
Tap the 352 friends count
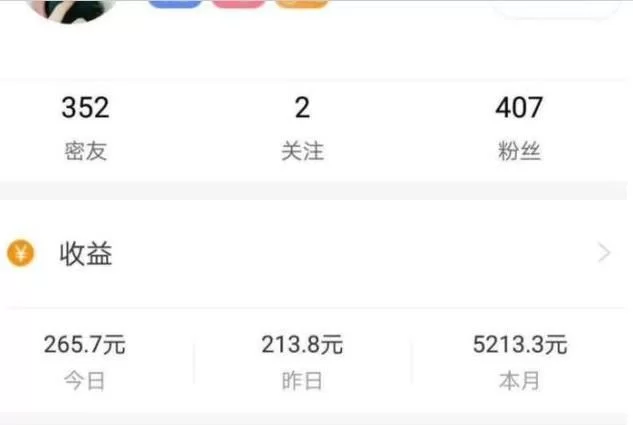pos(85,108)
